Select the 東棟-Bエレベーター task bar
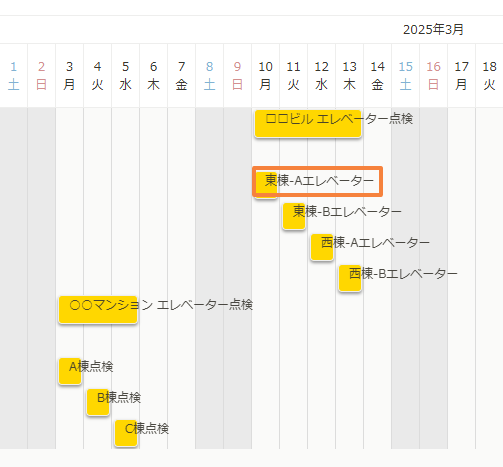 (294, 216)
